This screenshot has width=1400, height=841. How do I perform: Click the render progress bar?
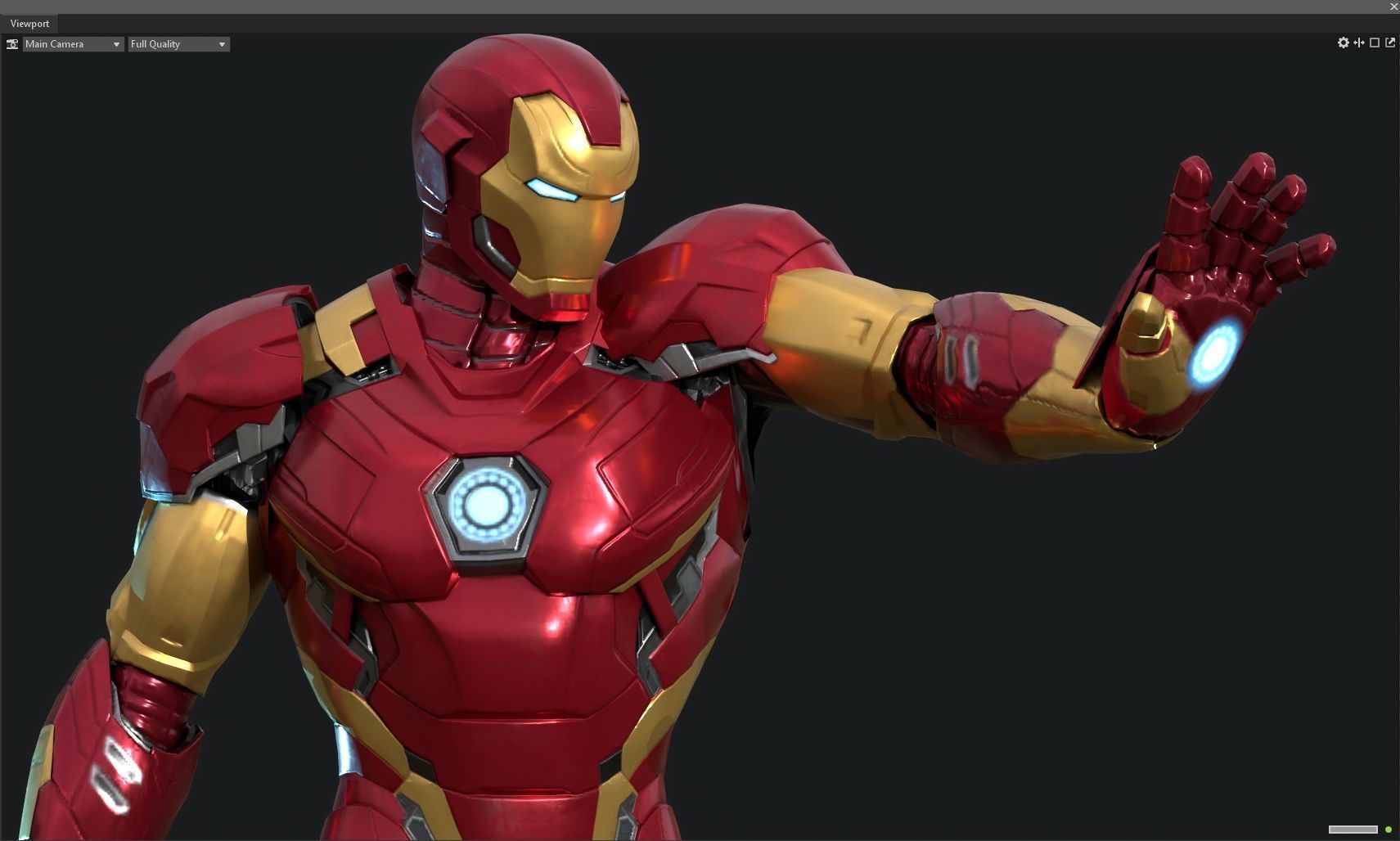[1353, 830]
